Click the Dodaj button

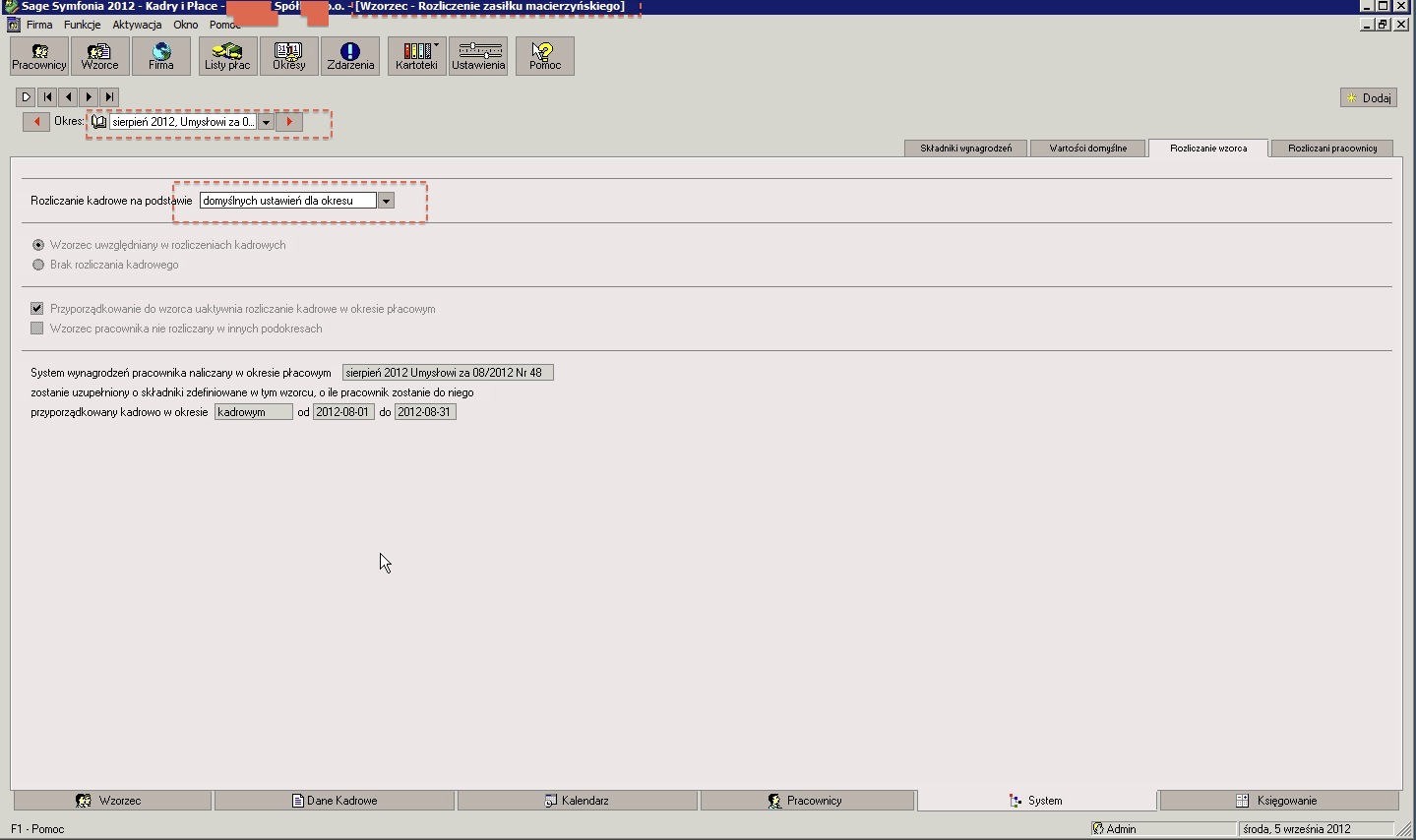point(1368,97)
